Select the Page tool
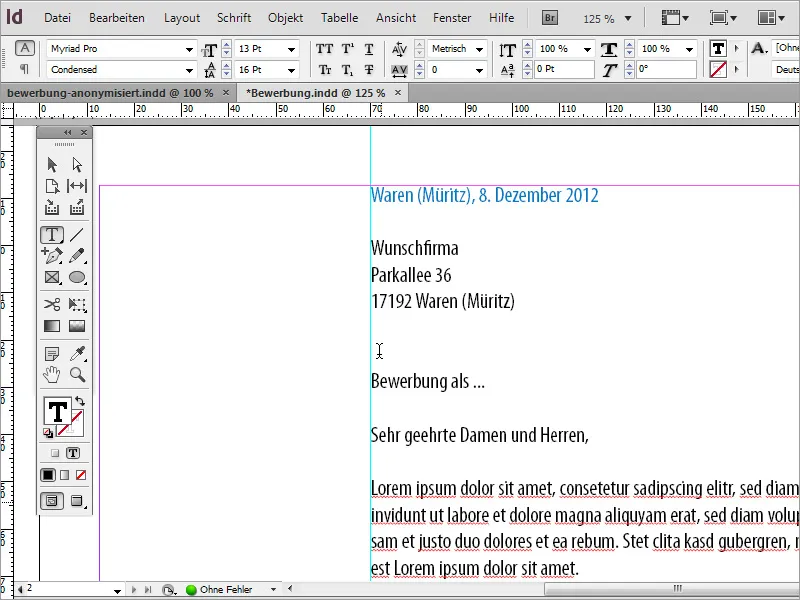This screenshot has width=800, height=600. [x=52, y=186]
